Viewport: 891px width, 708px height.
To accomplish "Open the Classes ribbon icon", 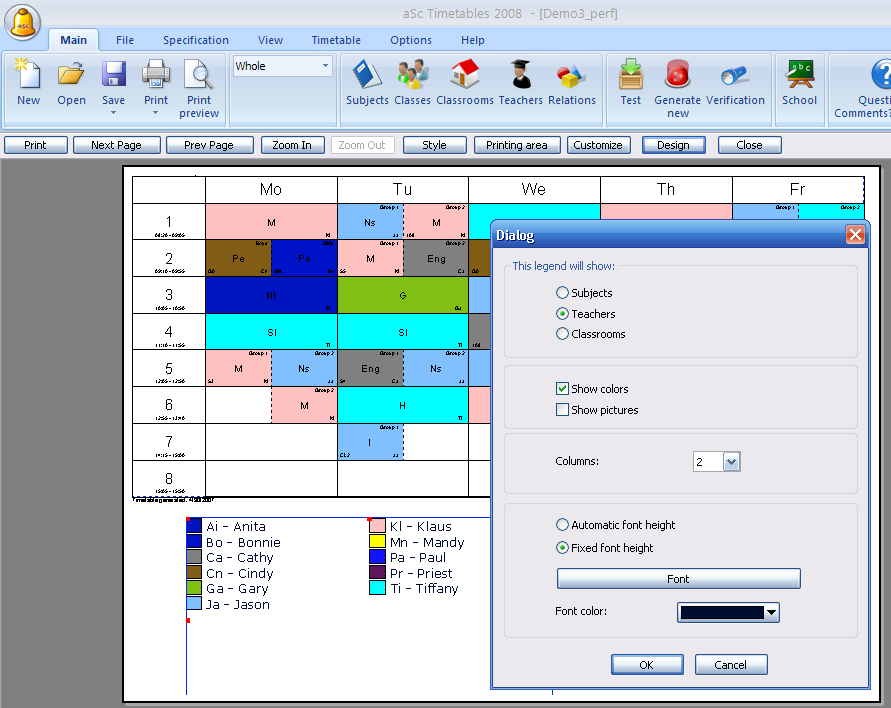I will [412, 76].
